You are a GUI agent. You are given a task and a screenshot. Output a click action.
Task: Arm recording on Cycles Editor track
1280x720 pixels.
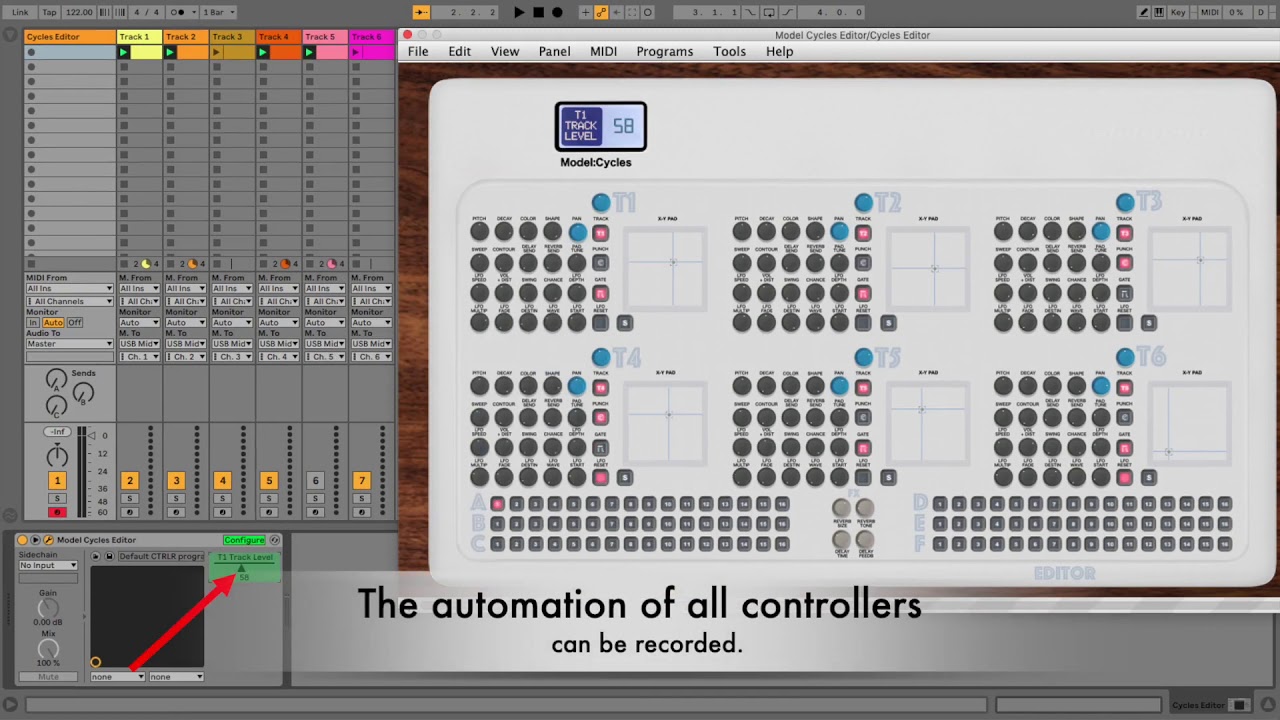[57, 512]
